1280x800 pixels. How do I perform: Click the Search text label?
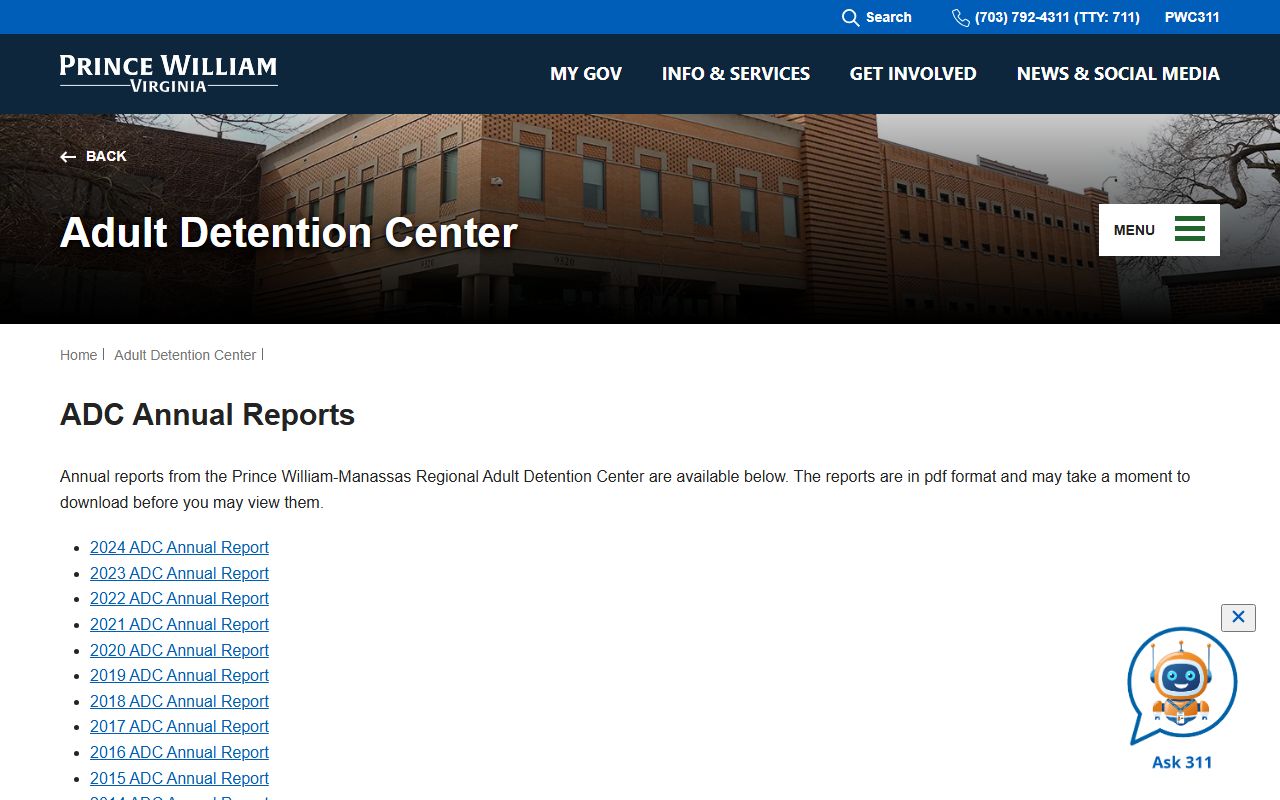[x=889, y=17]
